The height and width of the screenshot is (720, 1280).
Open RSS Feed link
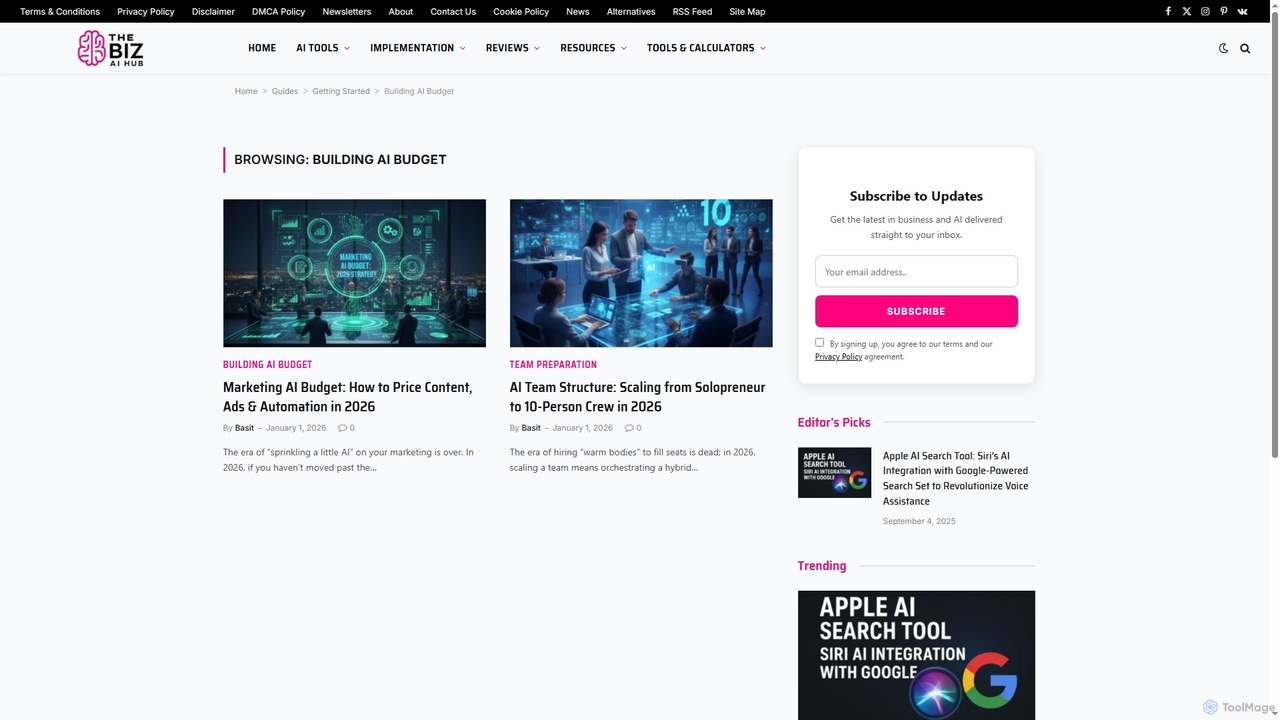point(692,11)
